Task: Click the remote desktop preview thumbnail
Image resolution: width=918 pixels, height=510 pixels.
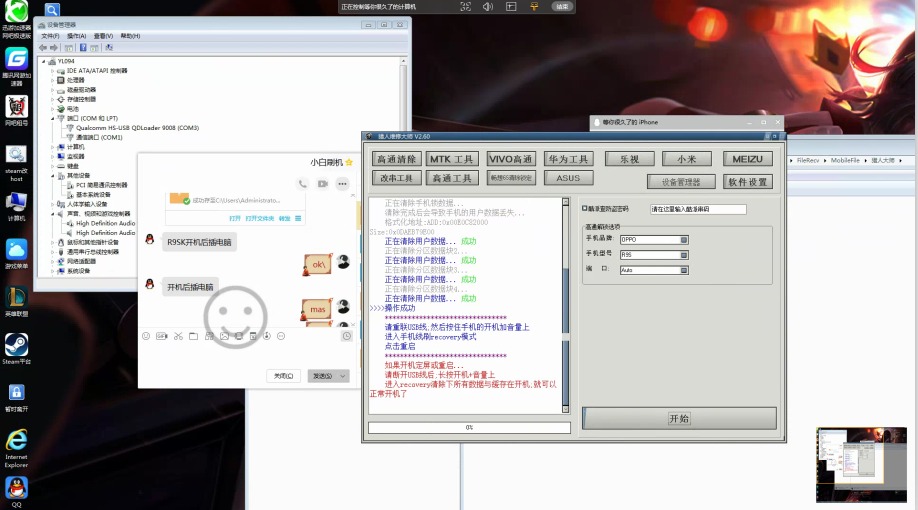Action: tap(861, 465)
